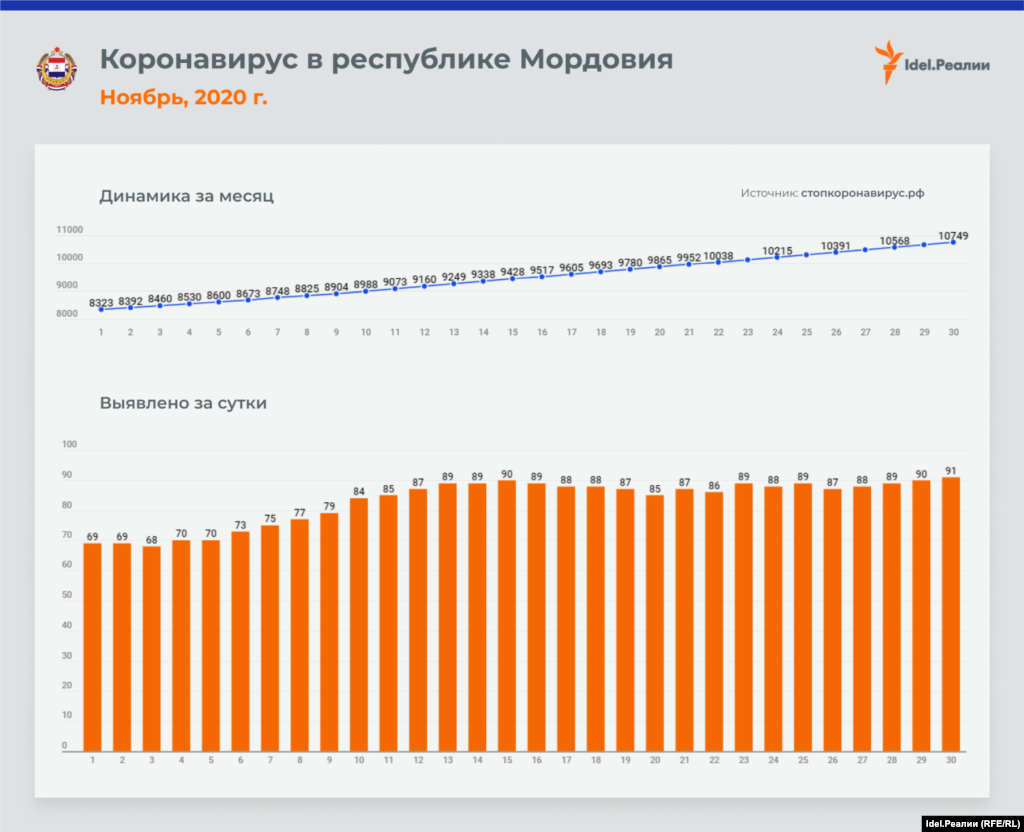Select the line point labeled 8988
The height and width of the screenshot is (832, 1024).
365,290
